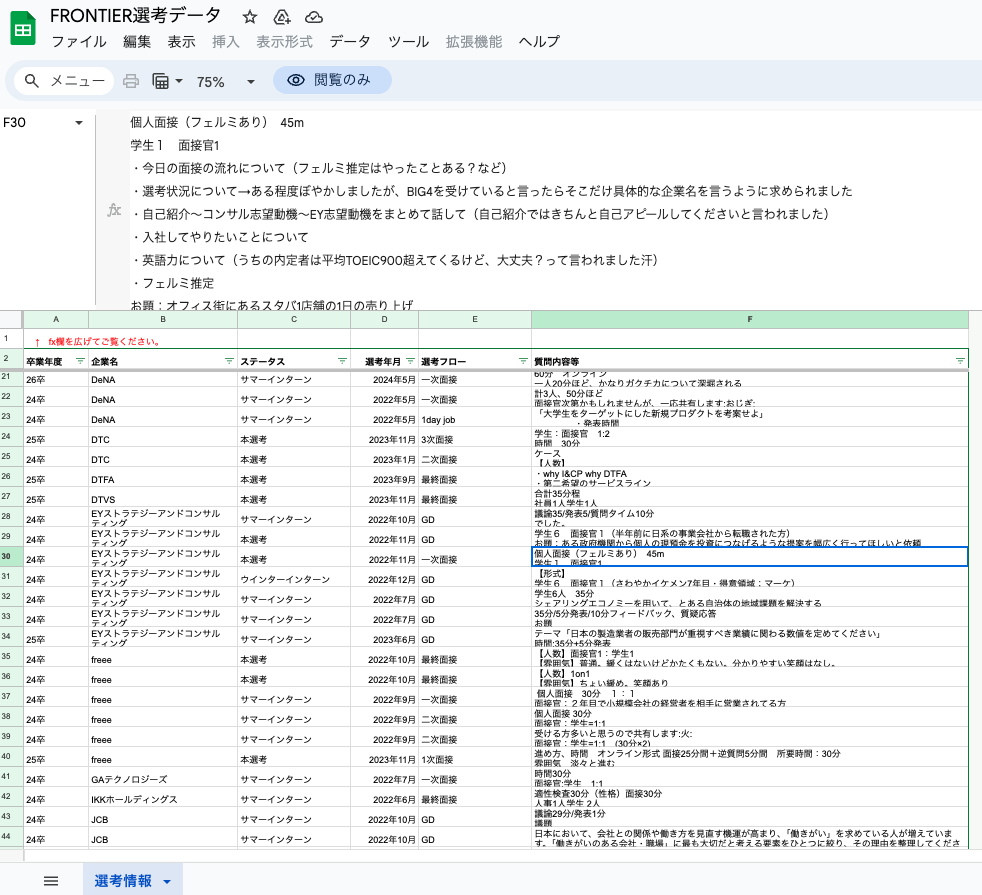Select column F header
The height and width of the screenshot is (895, 982).
(749, 319)
